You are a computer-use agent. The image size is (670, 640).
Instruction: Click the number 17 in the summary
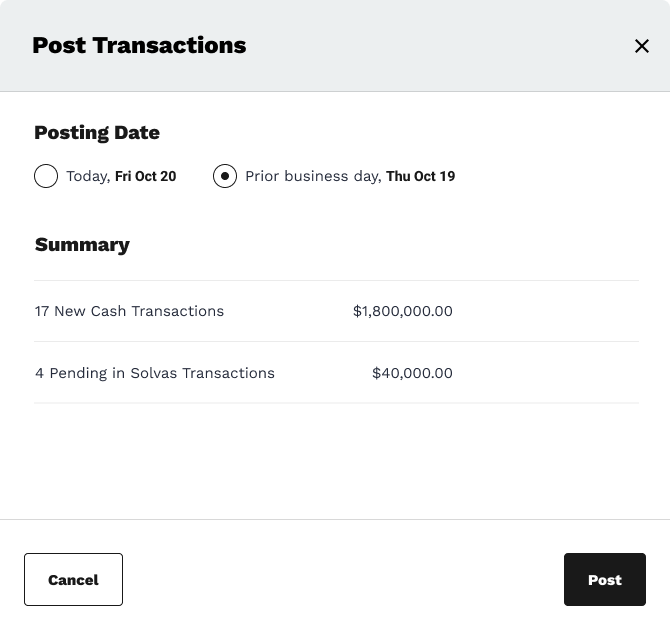click(42, 311)
